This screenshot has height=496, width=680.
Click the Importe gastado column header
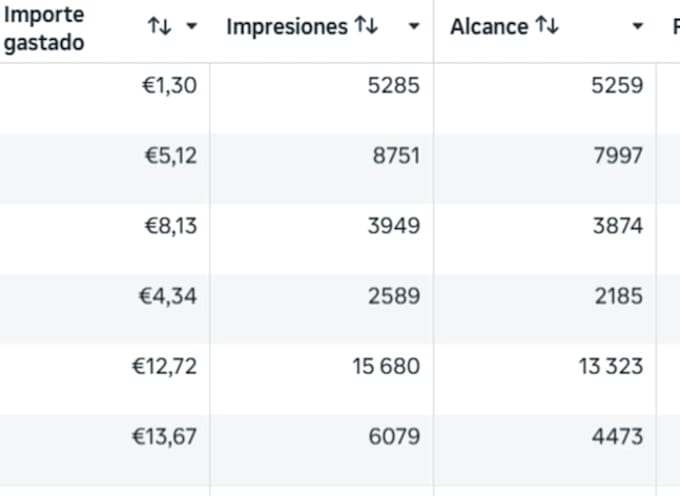(44, 29)
